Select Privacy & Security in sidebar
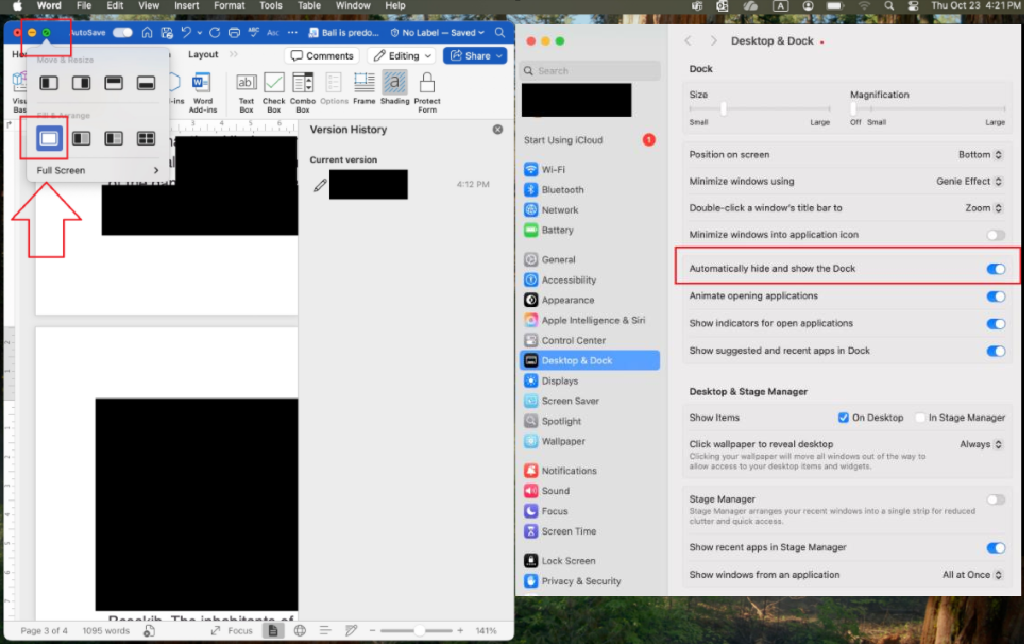The width and height of the screenshot is (1024, 644). [590, 581]
